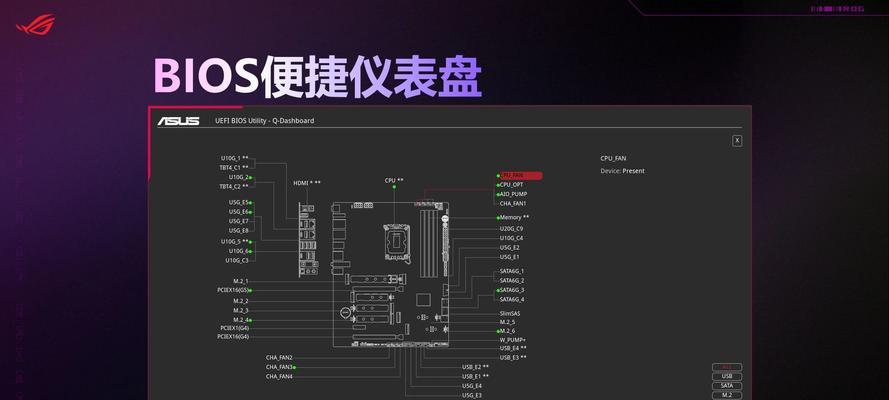This screenshot has height=400, width=889.
Task: Select the M.2_1 slot label
Action: (x=240, y=281)
